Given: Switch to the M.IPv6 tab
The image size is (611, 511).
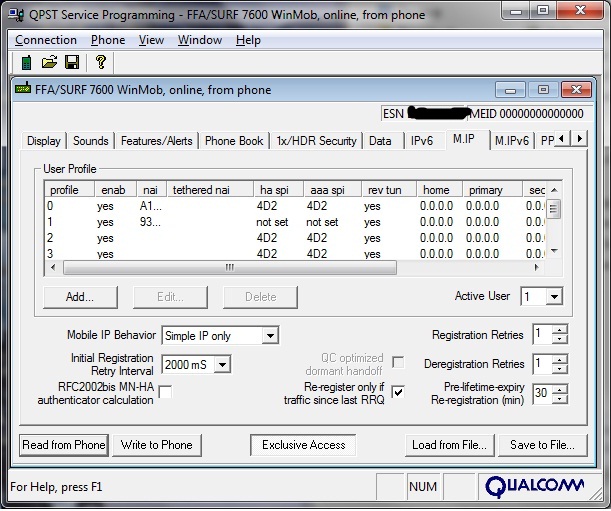Looking at the screenshot, I should [512, 141].
